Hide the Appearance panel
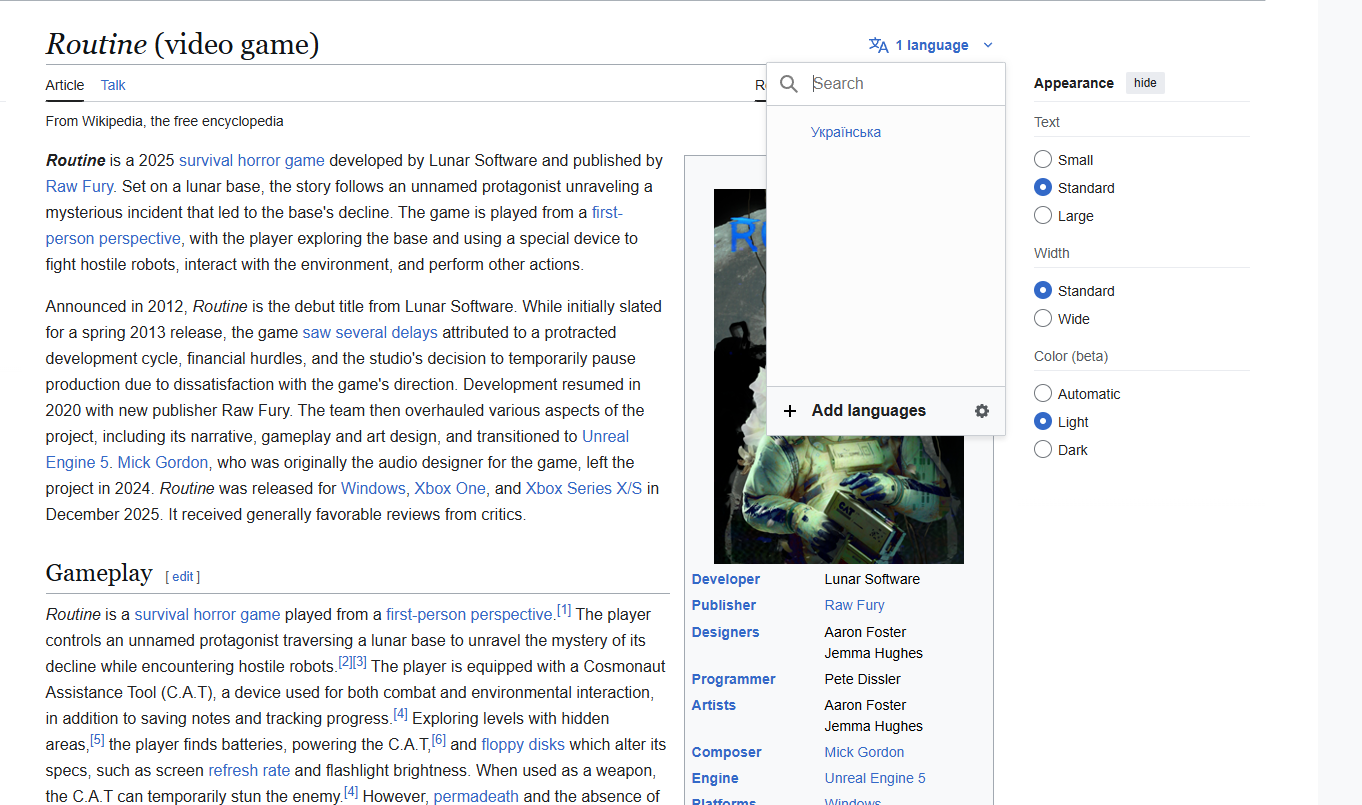The image size is (1362, 805). click(1145, 83)
